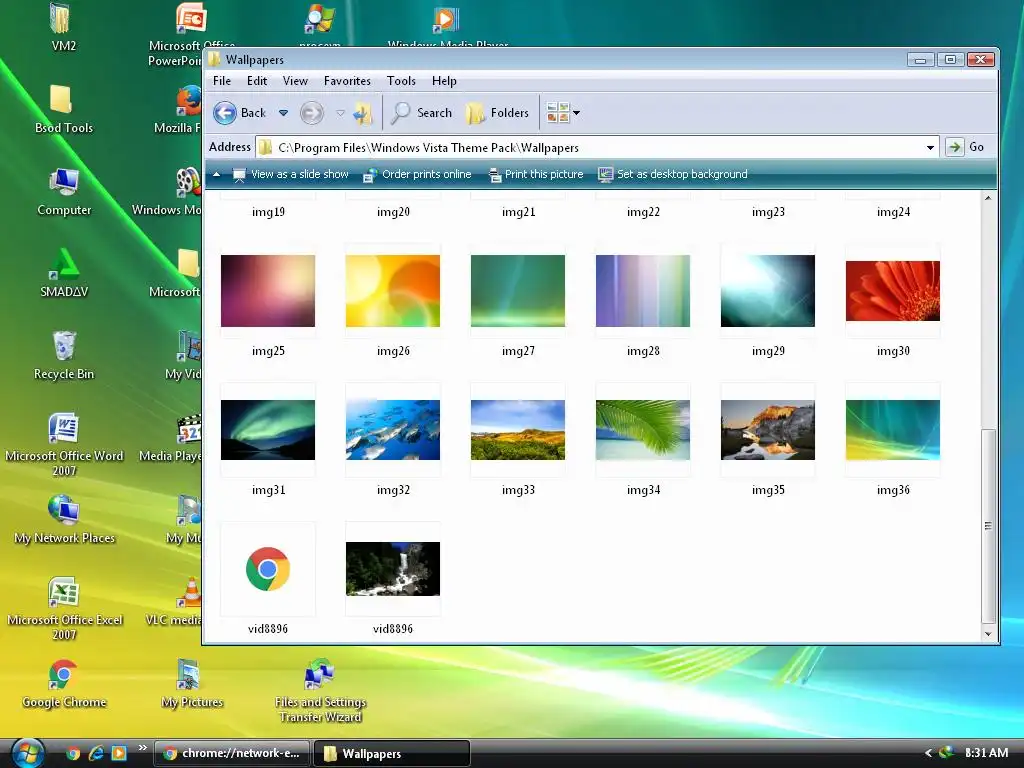1024x768 pixels.
Task: Click the img19 file name
Action: 268,212
